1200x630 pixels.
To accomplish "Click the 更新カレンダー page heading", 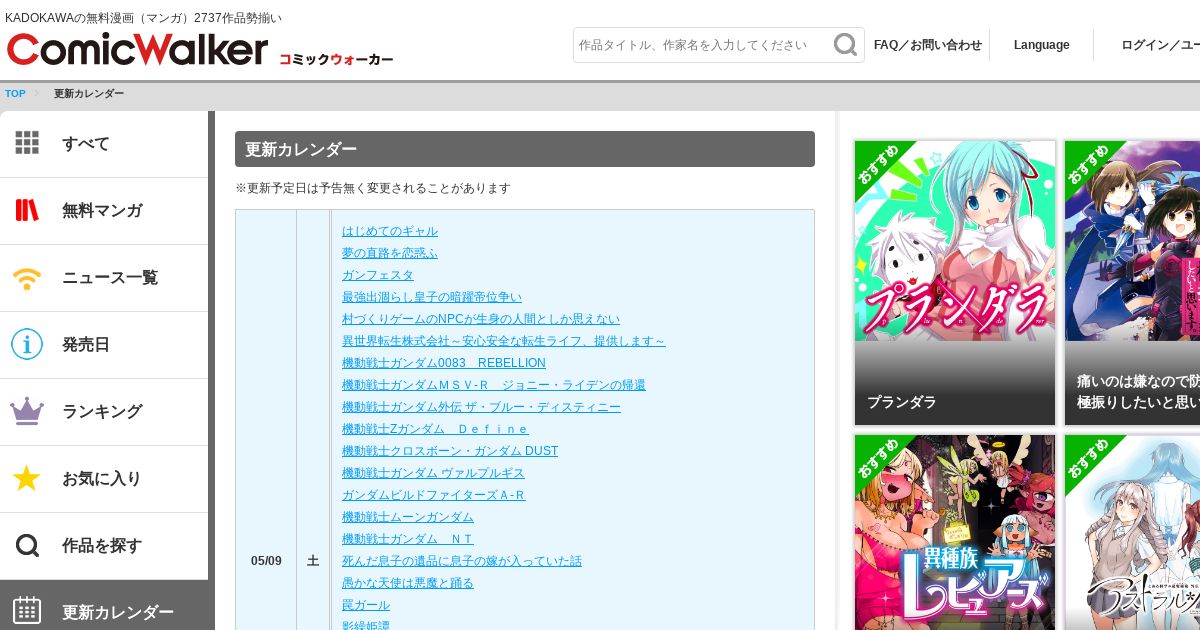I will point(525,149).
